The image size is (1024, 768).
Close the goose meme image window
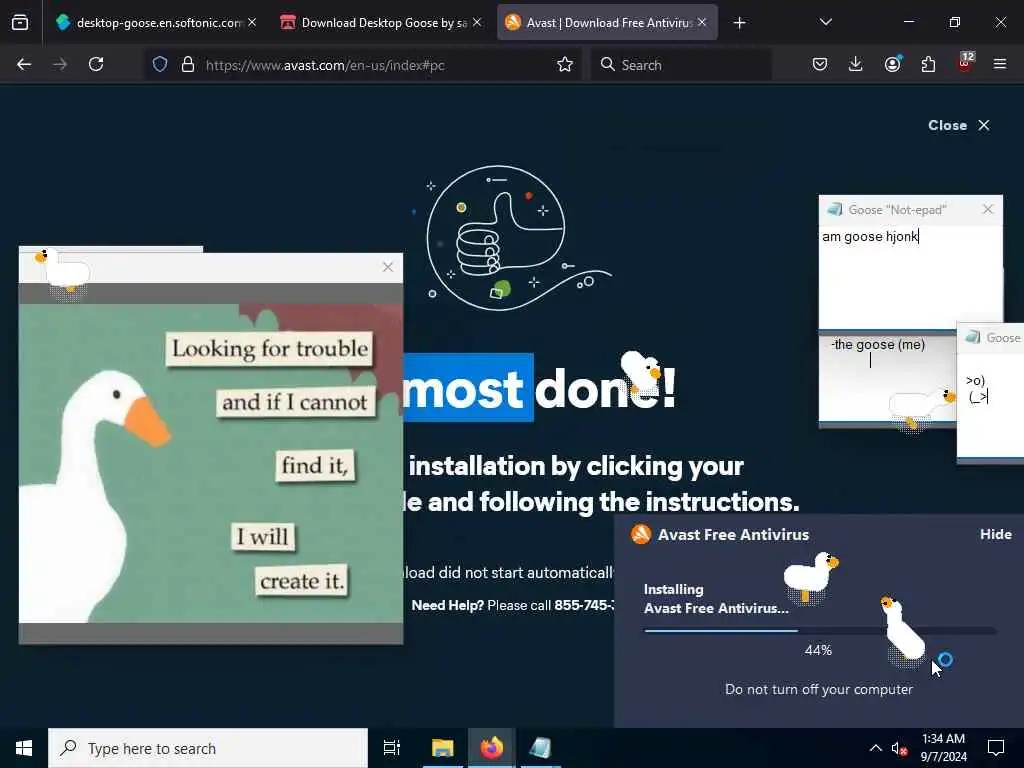(388, 266)
